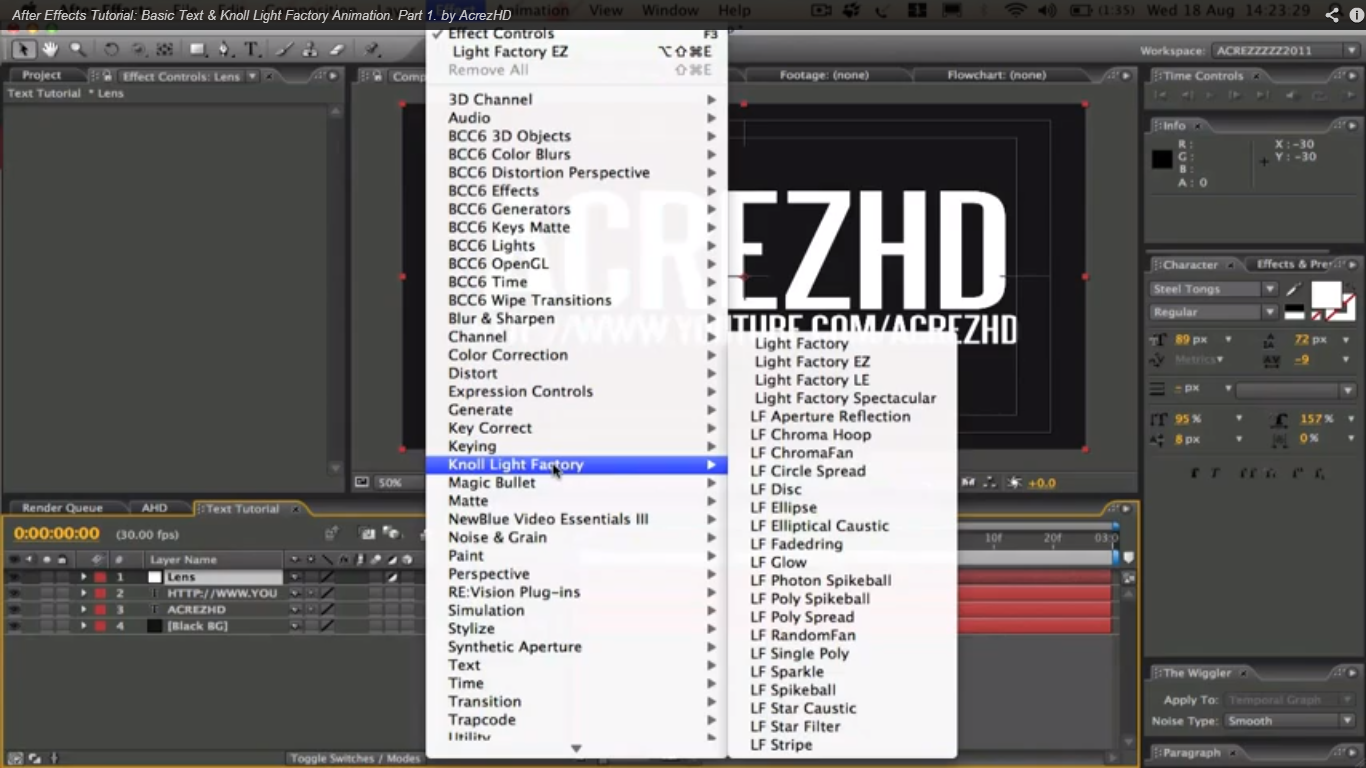Click the volume icon in menu bar

tap(1047, 11)
